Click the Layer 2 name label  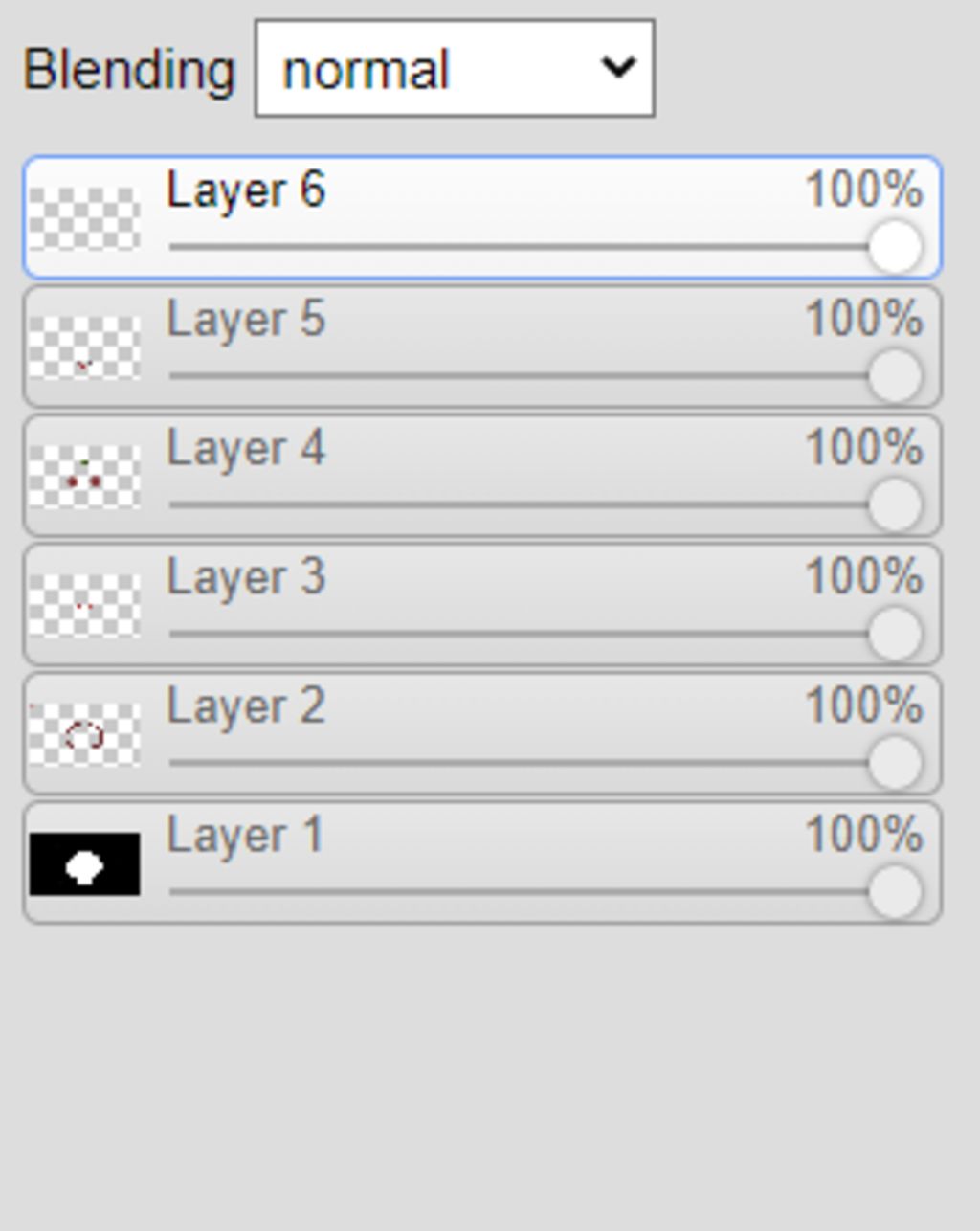[246, 707]
